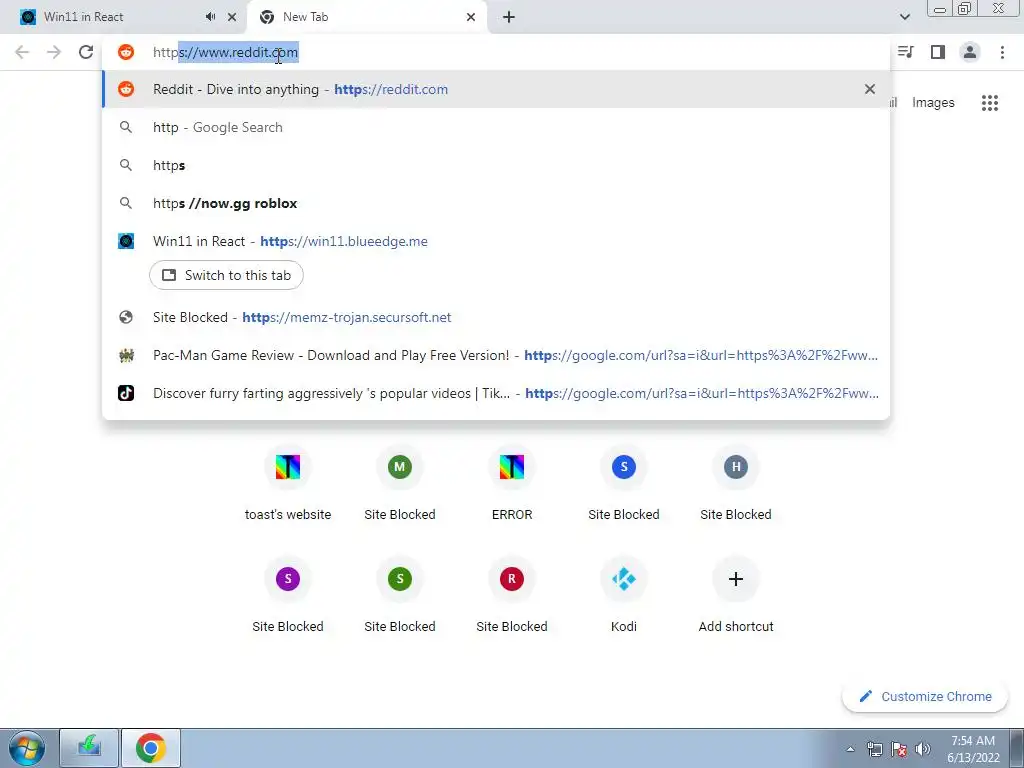Click the Customize Chrome button
This screenshot has height=768, width=1024.
point(925,696)
